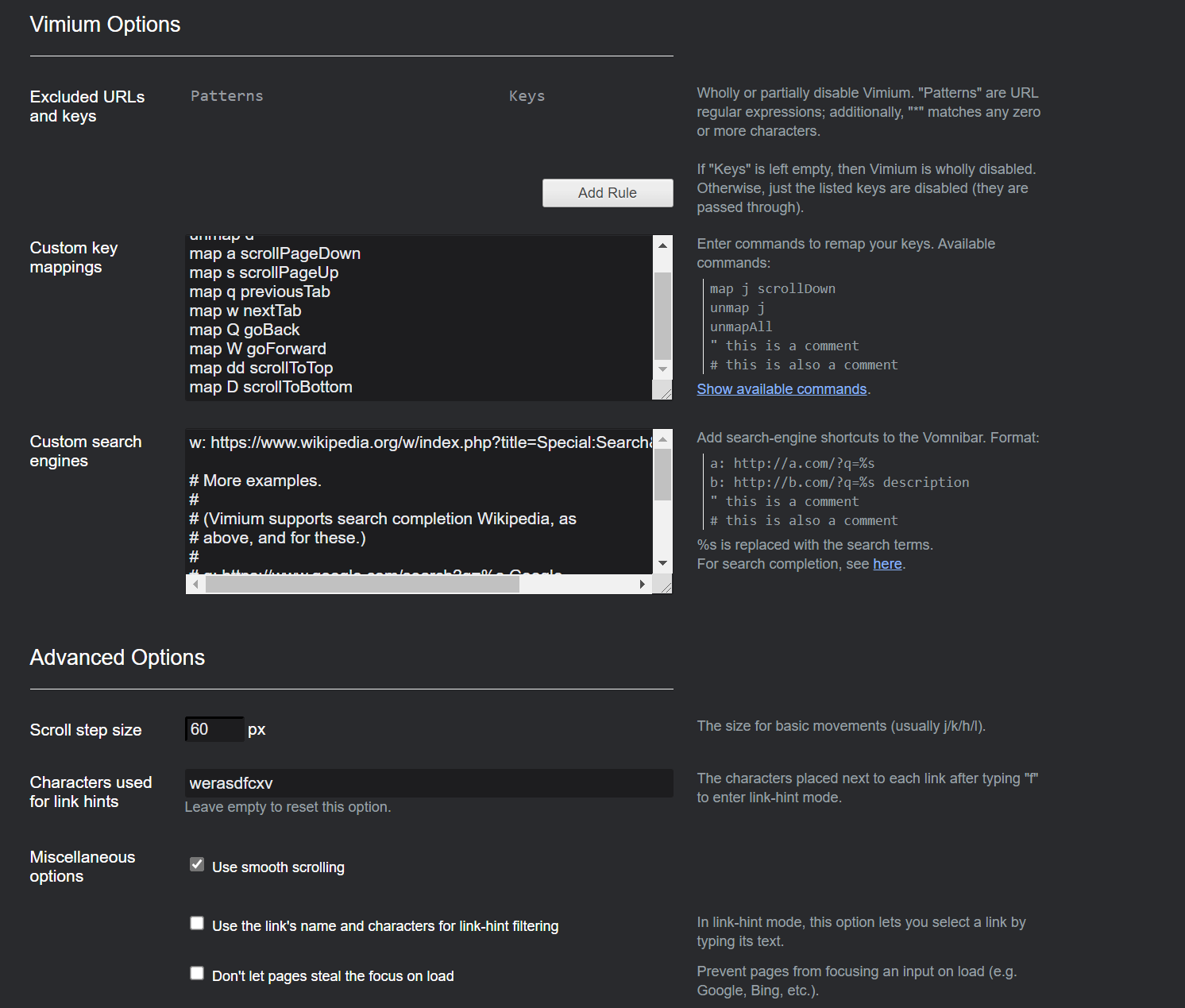This screenshot has width=1185, height=1008.
Task: Click the key mappings scrollbar up arrow
Action: [x=662, y=245]
